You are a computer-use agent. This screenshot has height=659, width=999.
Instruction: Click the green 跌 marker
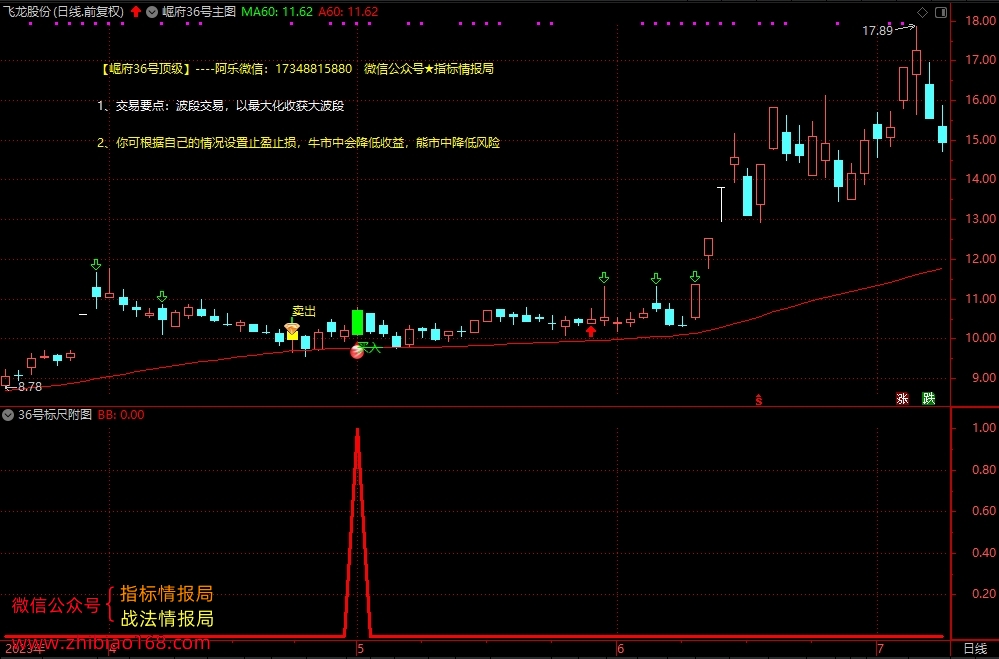pyautogui.click(x=929, y=398)
